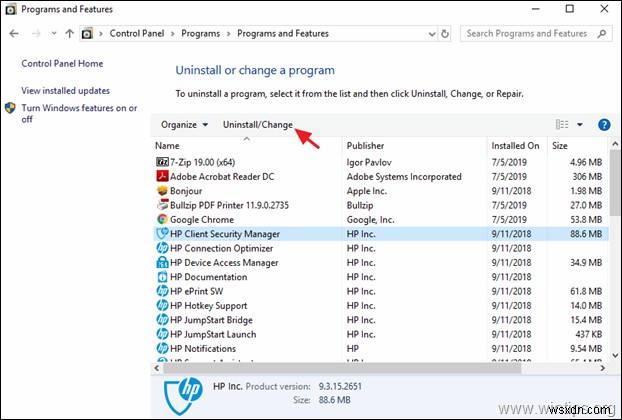
Task: Click the Search Programs and Features field
Action: tap(528, 33)
